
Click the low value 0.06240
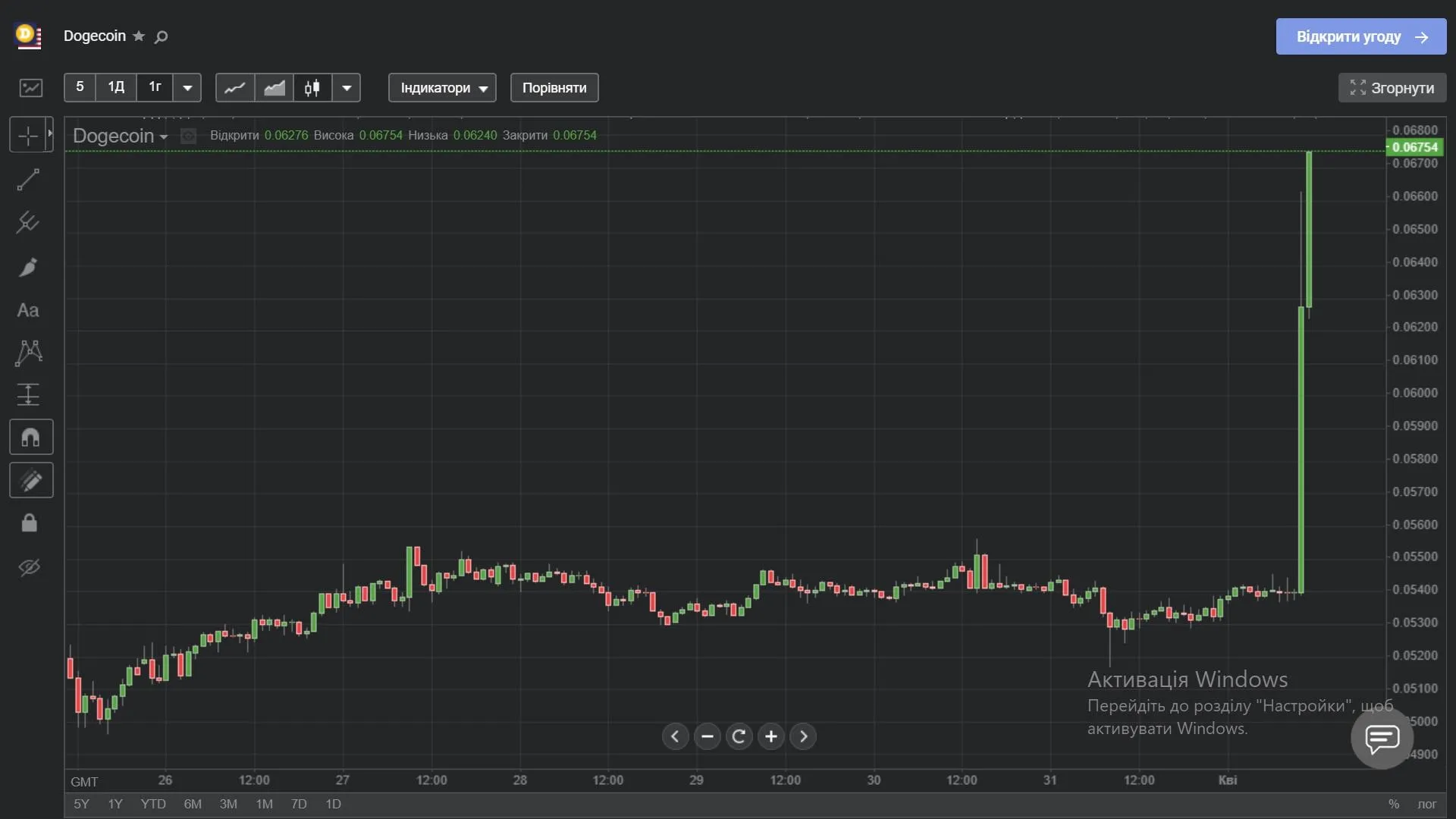[x=475, y=135]
